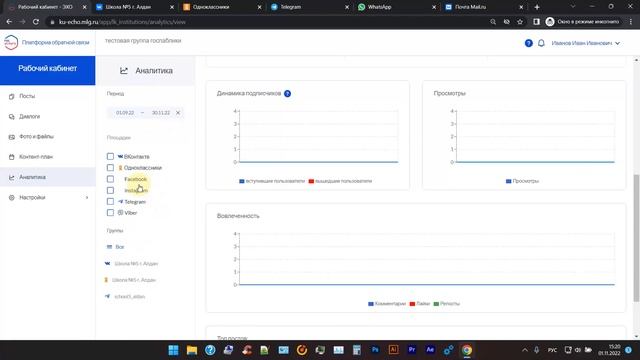The width and height of the screenshot is (640, 360).
Task: Select the VK group Школа №5 г. Алдан
Action: point(131,264)
